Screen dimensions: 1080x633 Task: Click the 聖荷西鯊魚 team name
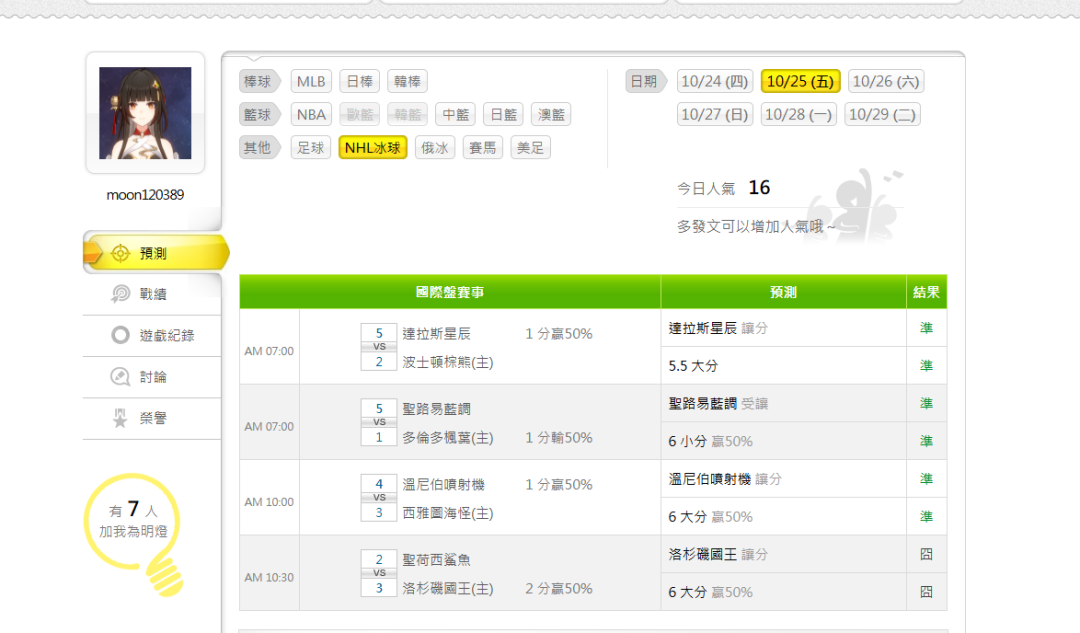pyautogui.click(x=437, y=560)
